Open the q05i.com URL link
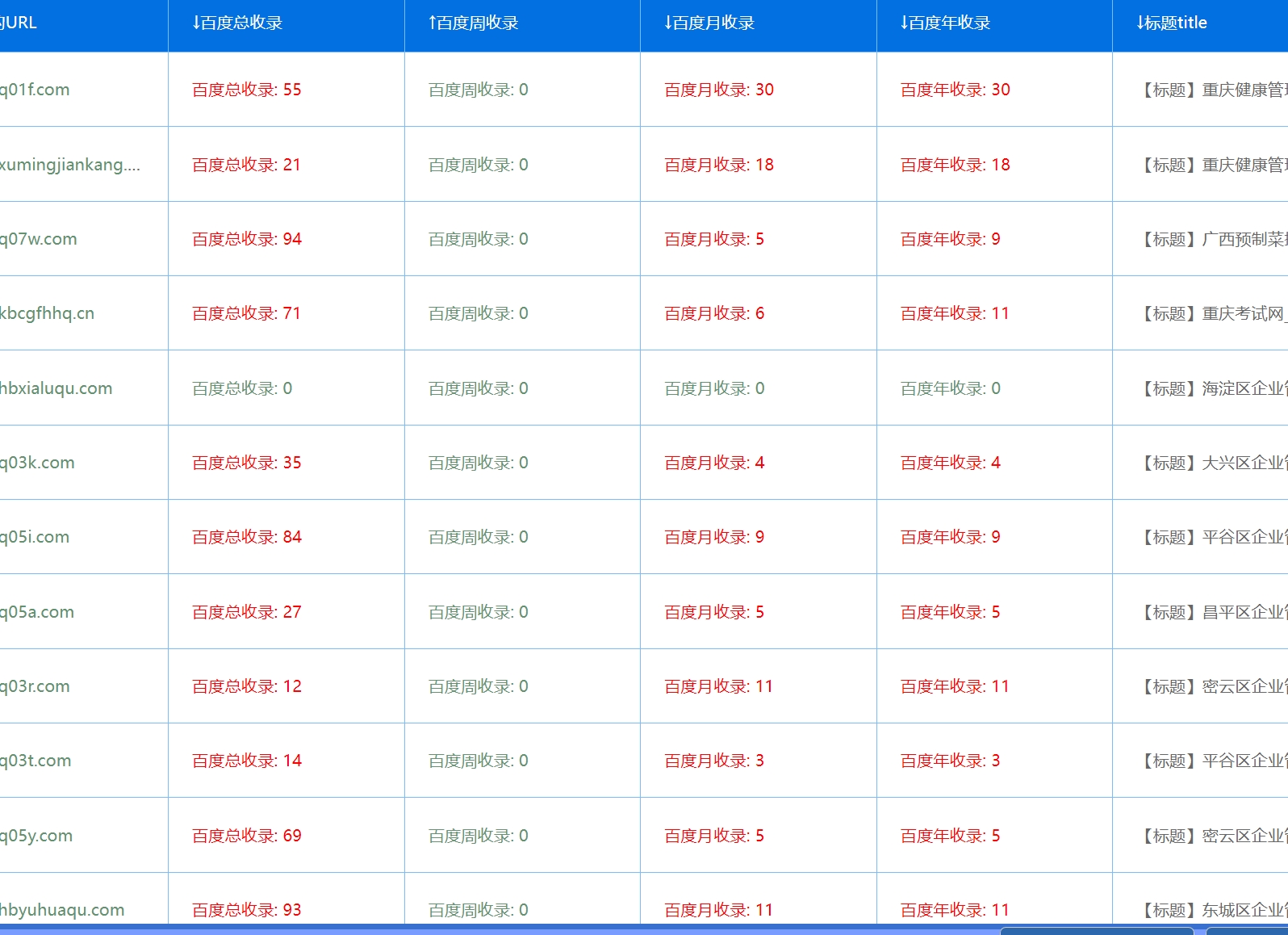Screen dimensions: 1288x935 tap(35, 537)
